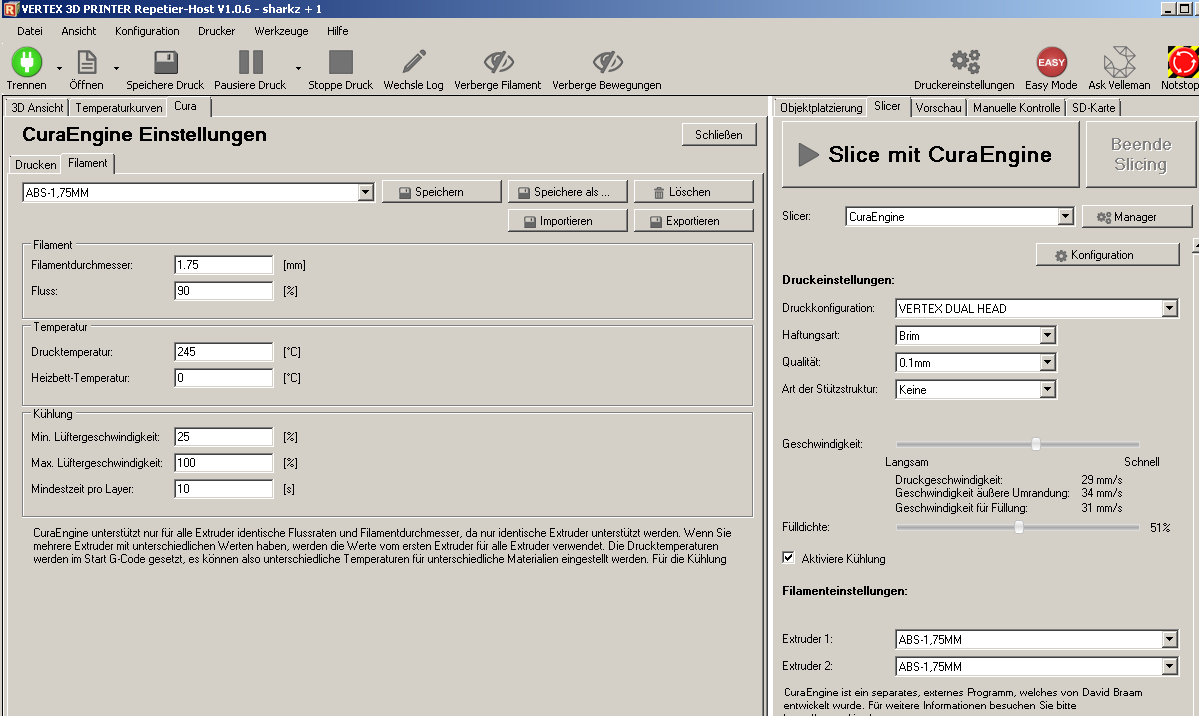Expand the ABS-1,75MM filament profile dropdown
The image size is (1199, 716).
366,192
